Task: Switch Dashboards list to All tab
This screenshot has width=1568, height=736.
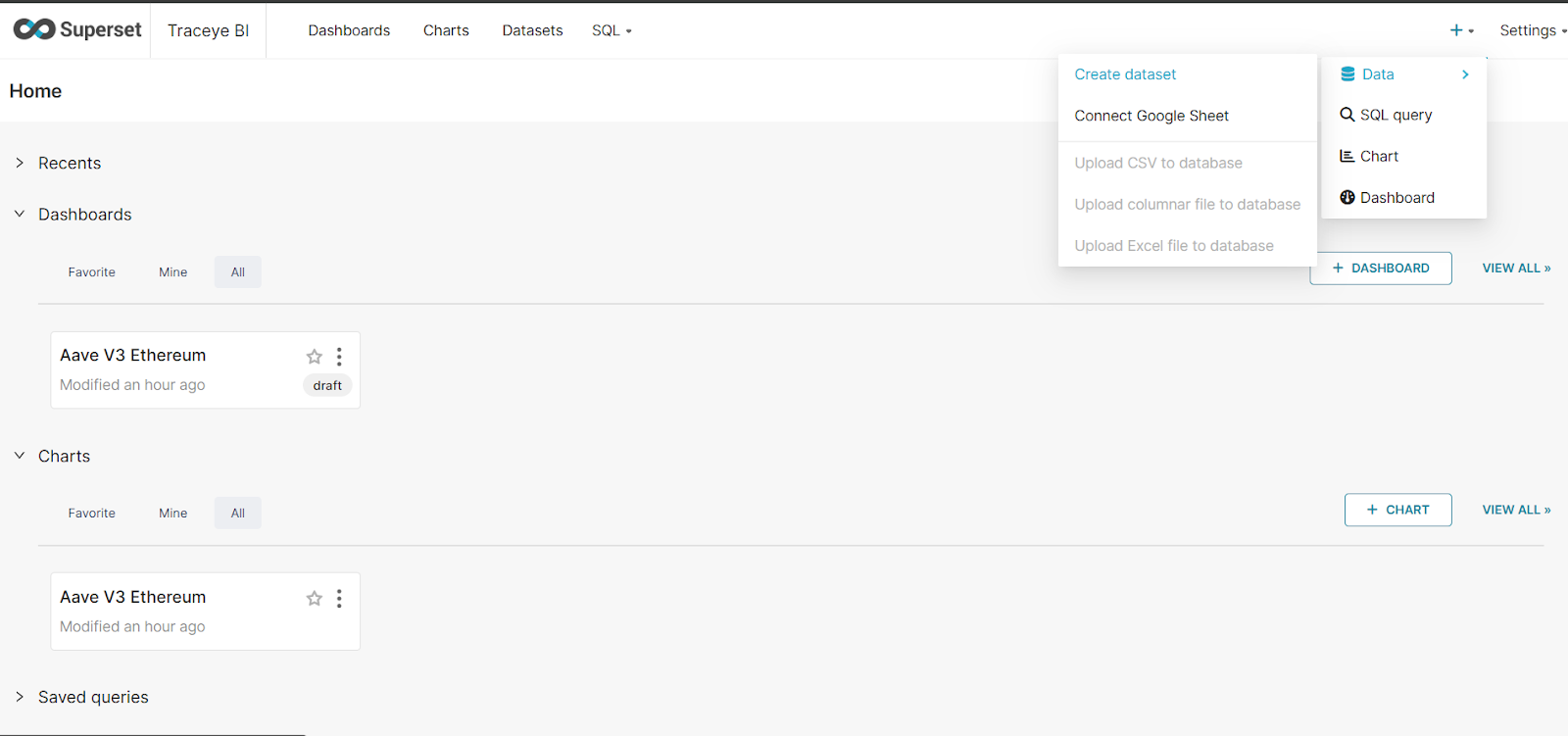Action: [x=238, y=272]
